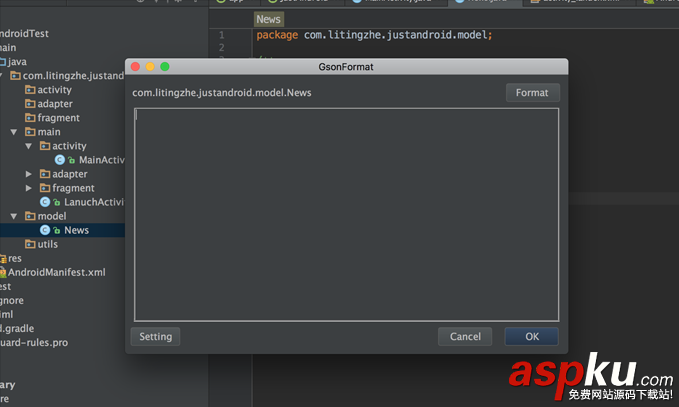Cancel the GsonFormat dialog

465,336
